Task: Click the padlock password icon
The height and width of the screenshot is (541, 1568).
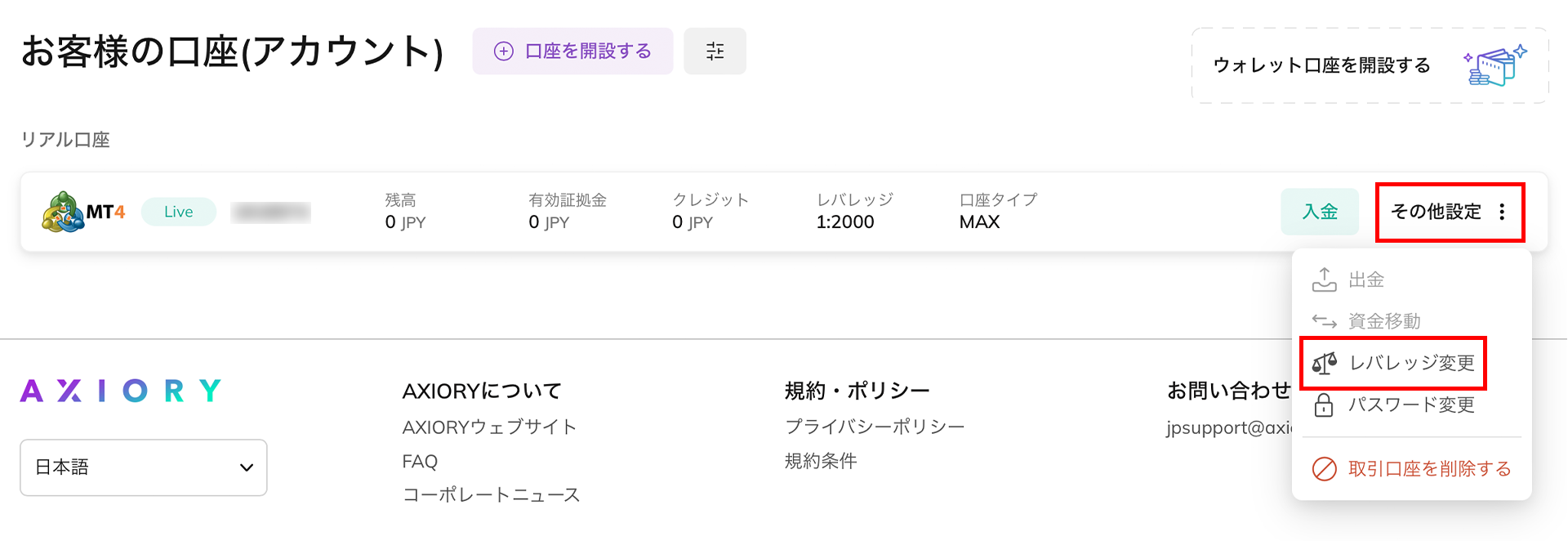Action: [1324, 405]
